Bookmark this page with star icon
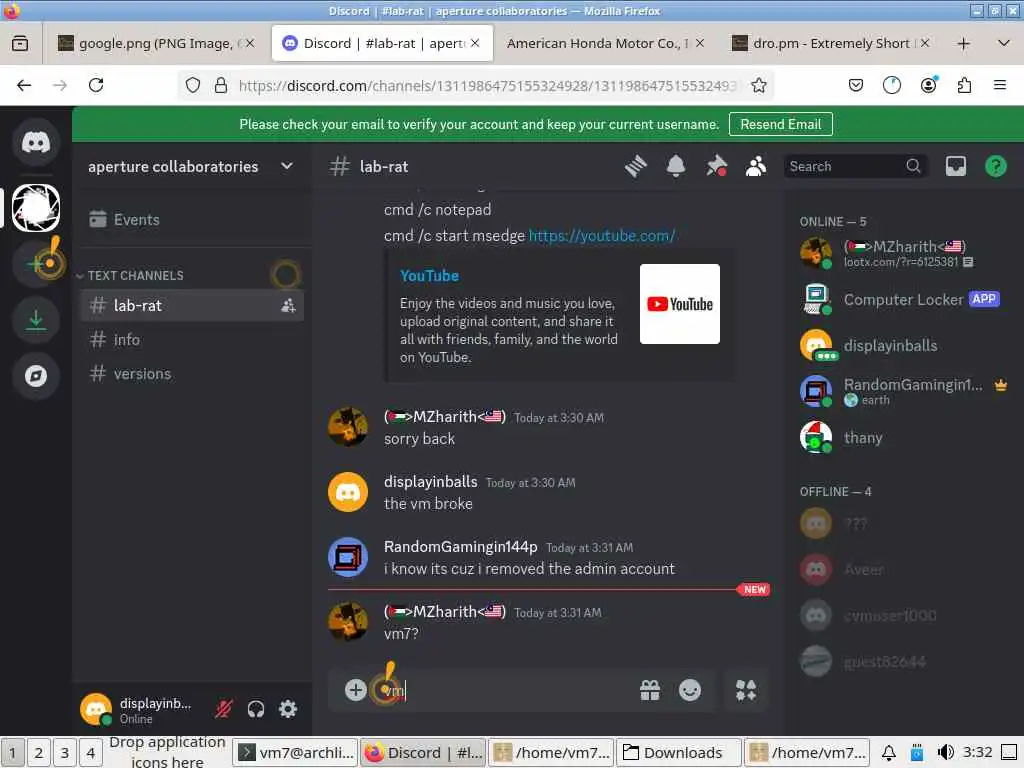This screenshot has width=1024, height=768. point(758,86)
